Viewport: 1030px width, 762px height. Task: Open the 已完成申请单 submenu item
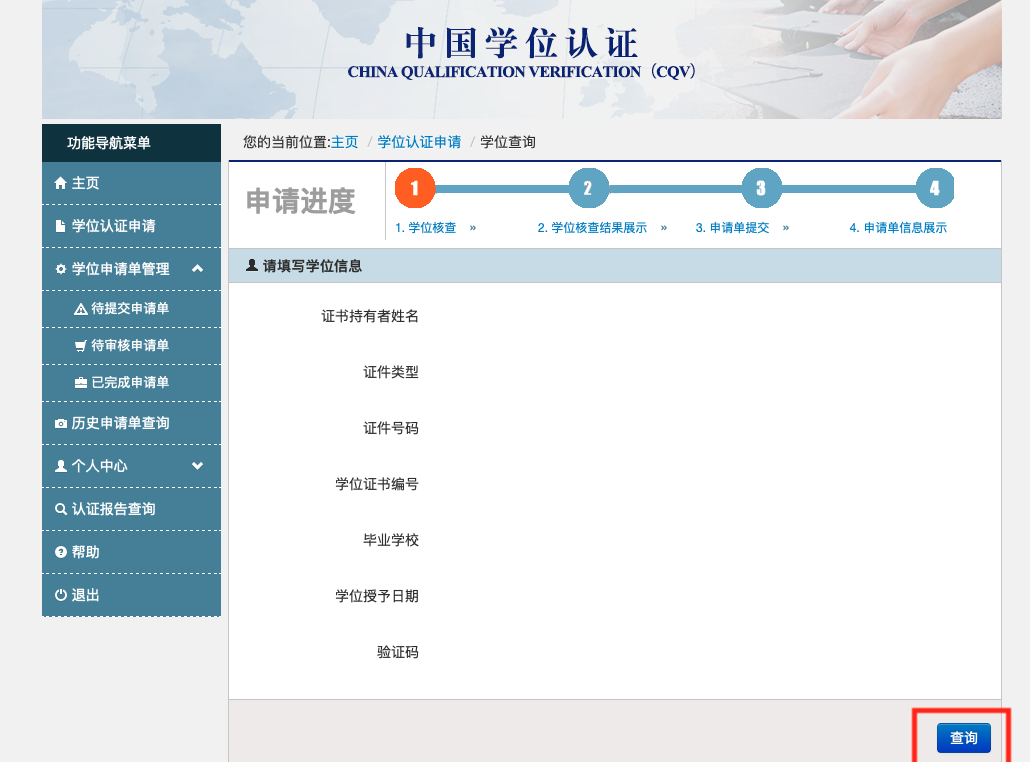point(130,383)
